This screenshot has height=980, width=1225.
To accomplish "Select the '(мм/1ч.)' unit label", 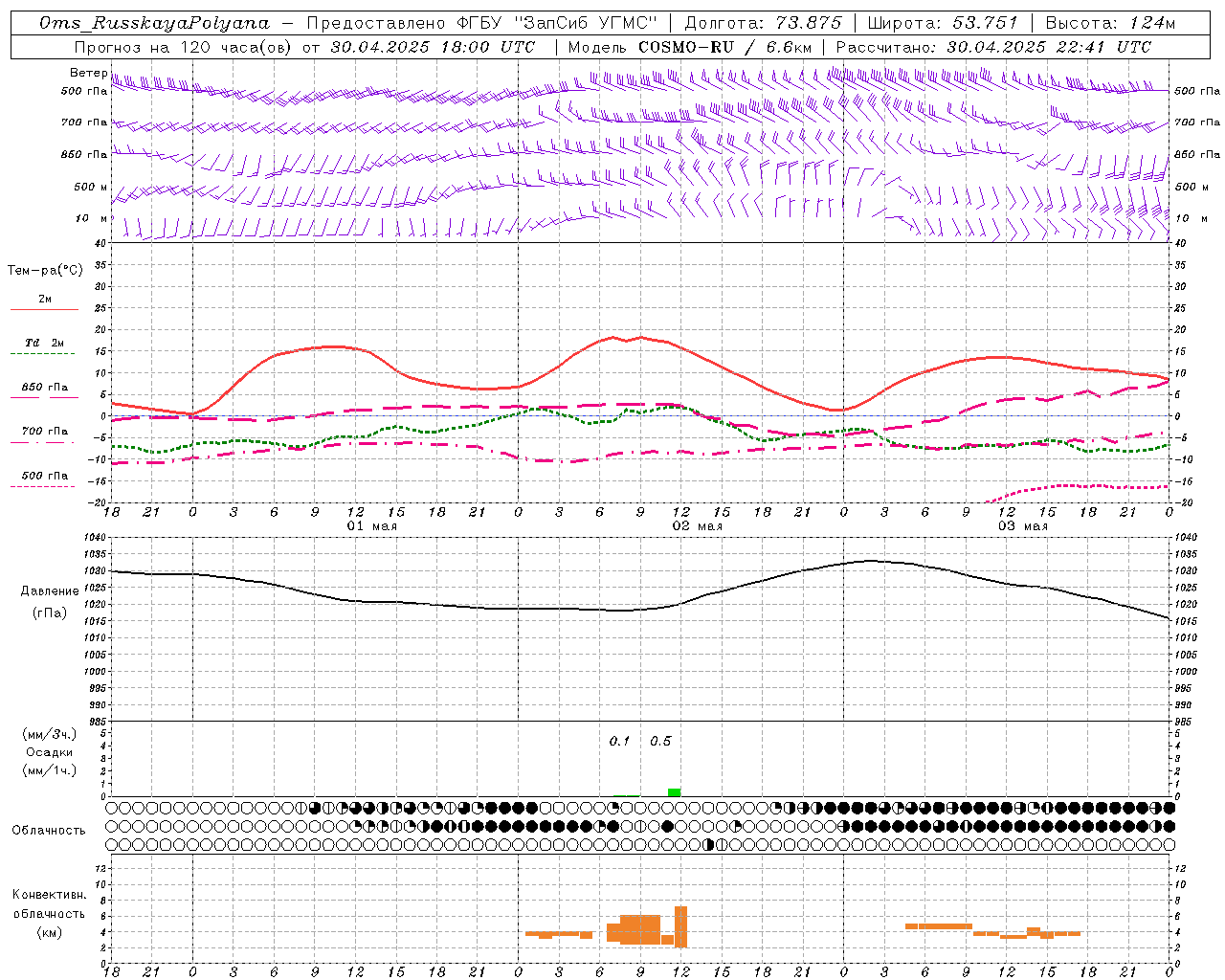I will 49,770.
